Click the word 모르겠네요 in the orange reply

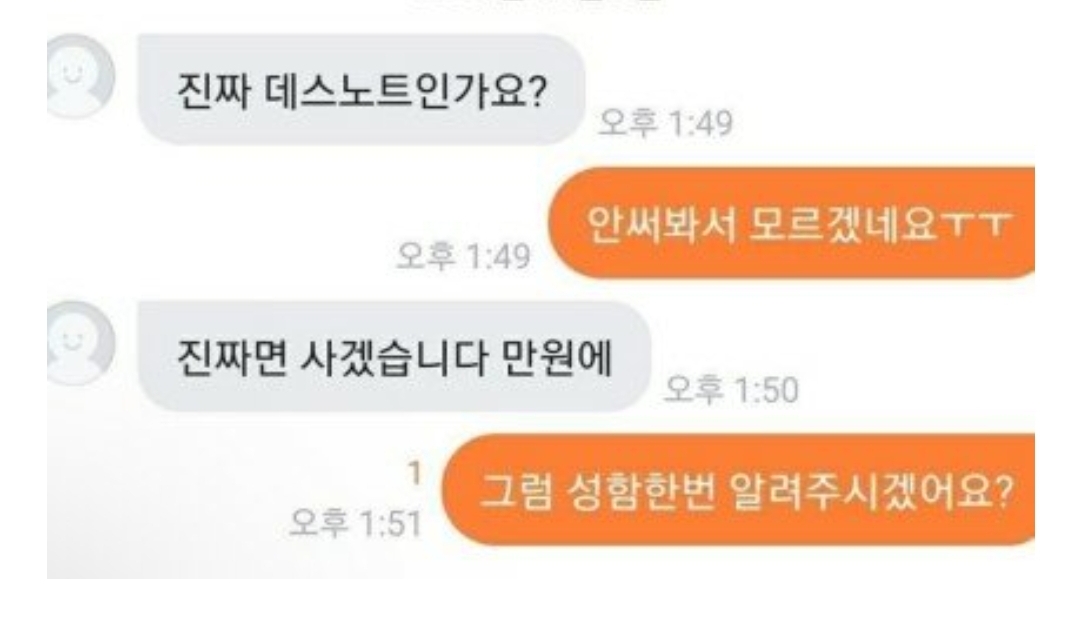[842, 224]
